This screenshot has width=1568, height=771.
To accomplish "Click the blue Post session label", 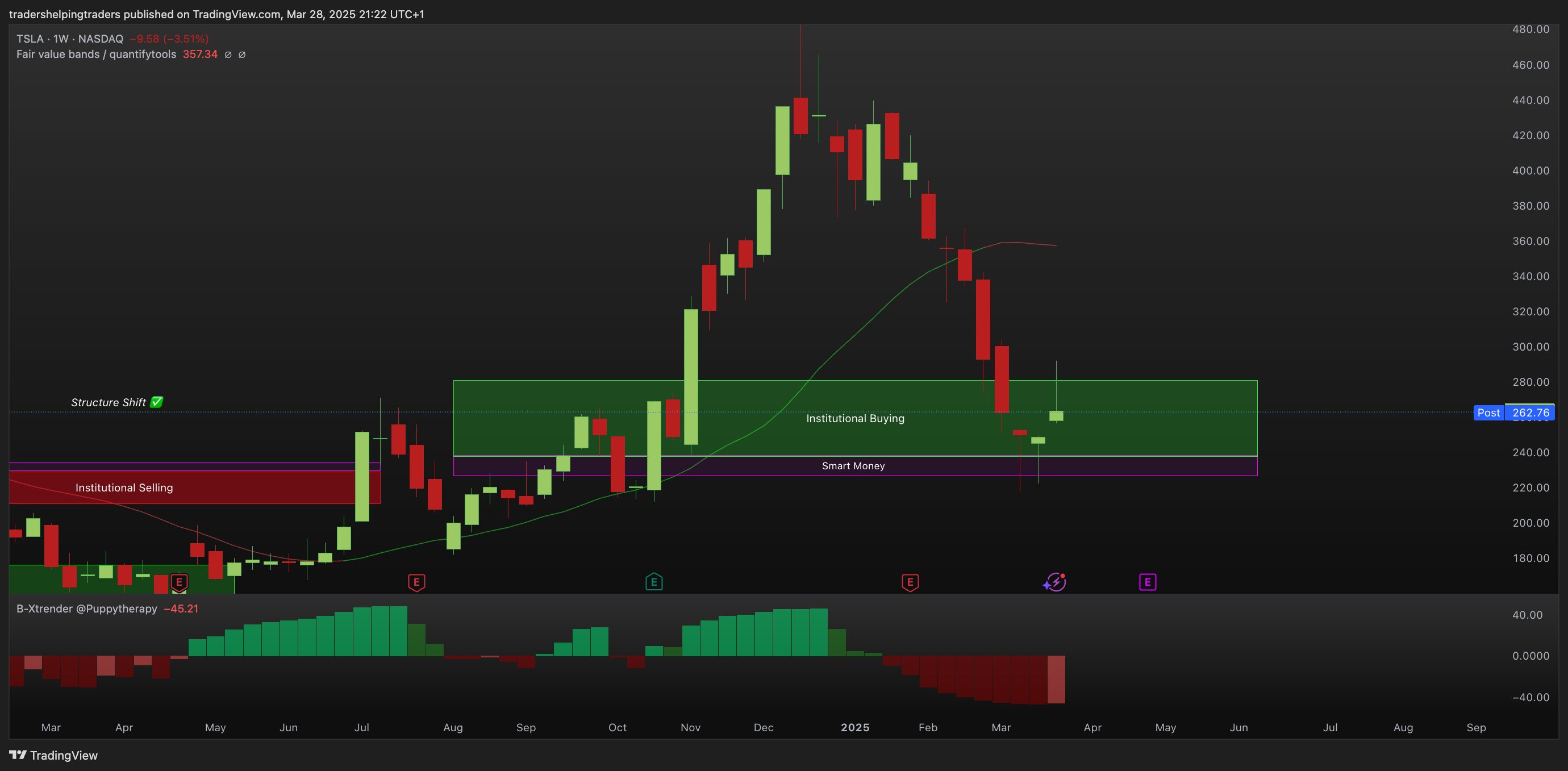I will click(1488, 412).
